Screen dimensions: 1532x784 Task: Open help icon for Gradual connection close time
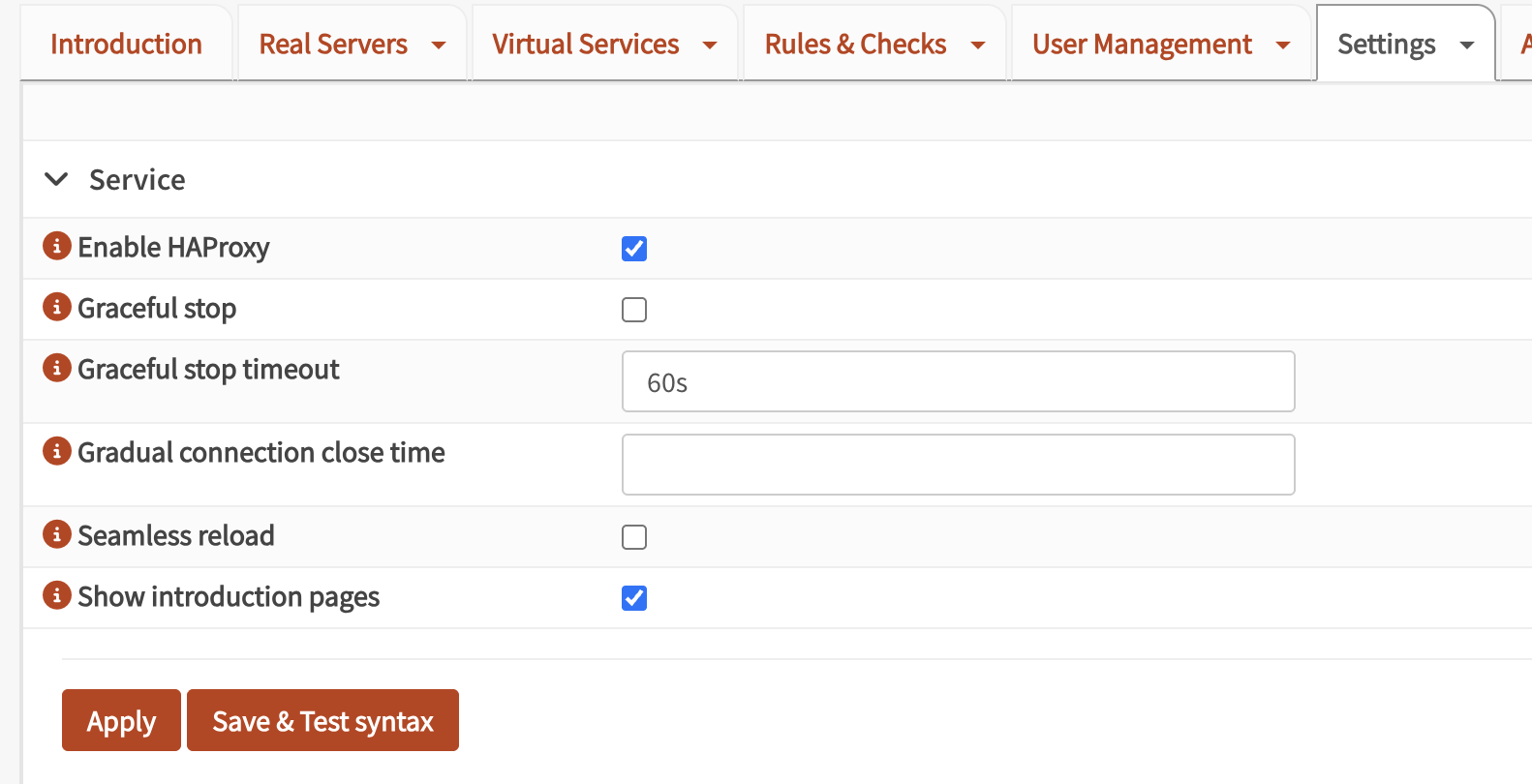click(x=57, y=451)
